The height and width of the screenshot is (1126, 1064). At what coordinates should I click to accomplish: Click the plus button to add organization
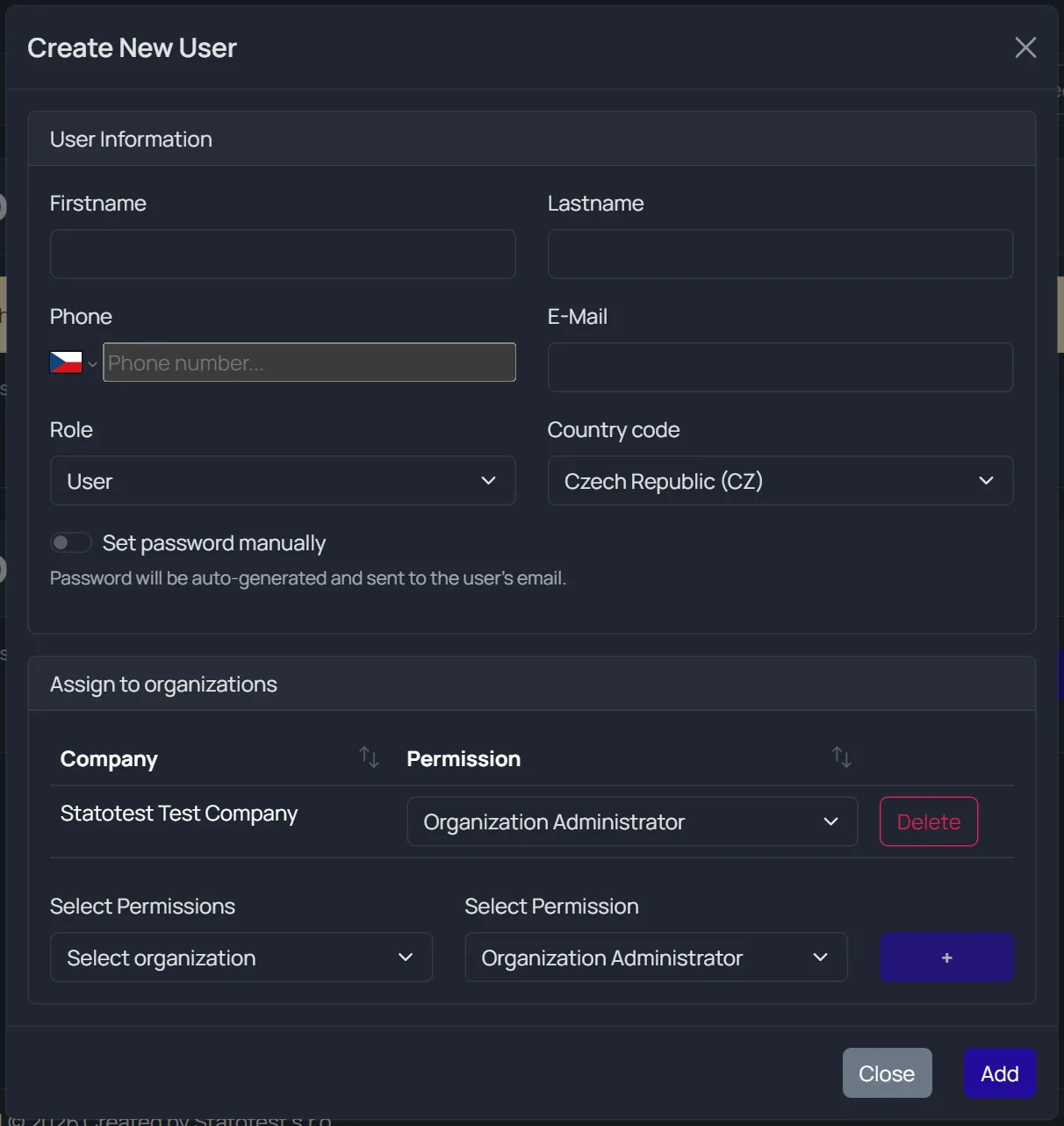pos(946,957)
